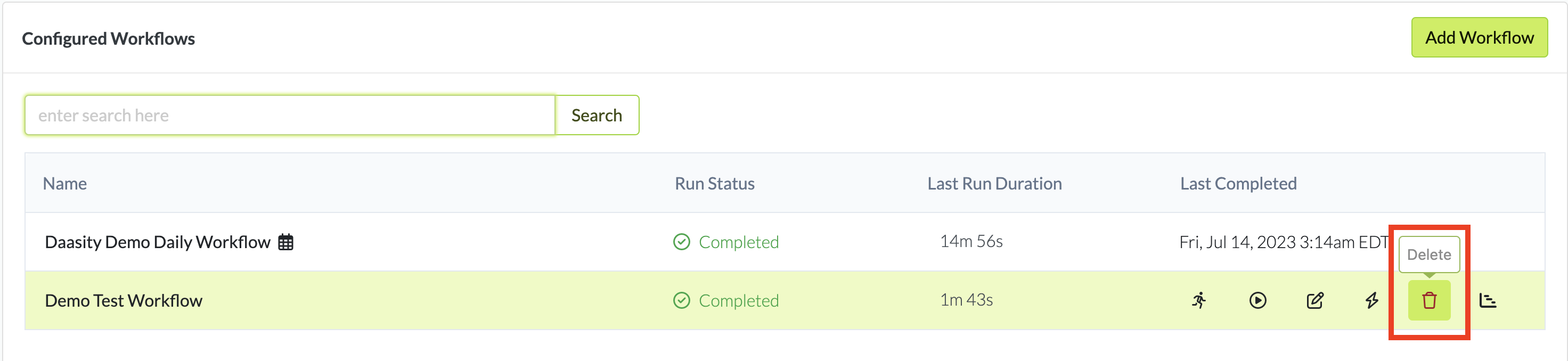Open the Daasity Demo Daily Workflow row name

click(157, 242)
